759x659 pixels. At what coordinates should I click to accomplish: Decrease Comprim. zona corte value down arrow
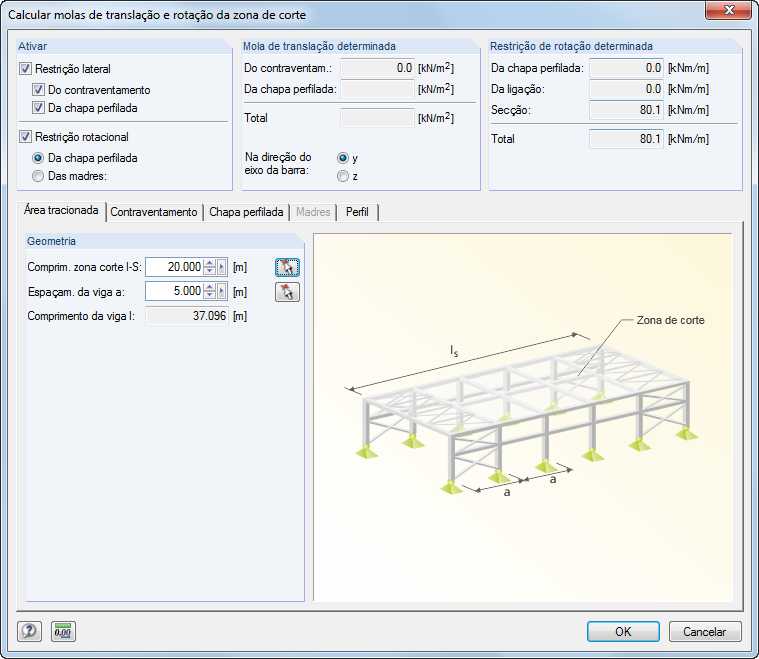(209, 271)
